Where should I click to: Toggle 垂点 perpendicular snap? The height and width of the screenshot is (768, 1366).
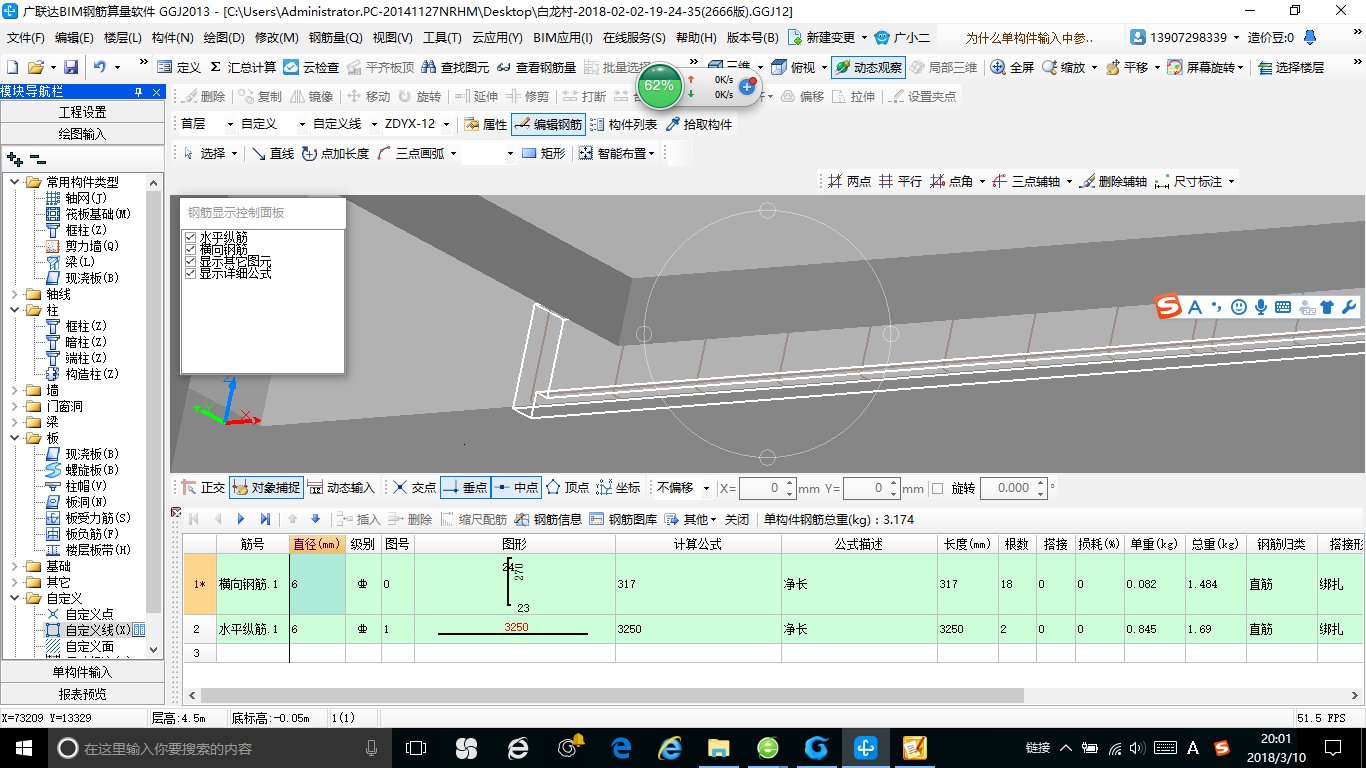465,487
